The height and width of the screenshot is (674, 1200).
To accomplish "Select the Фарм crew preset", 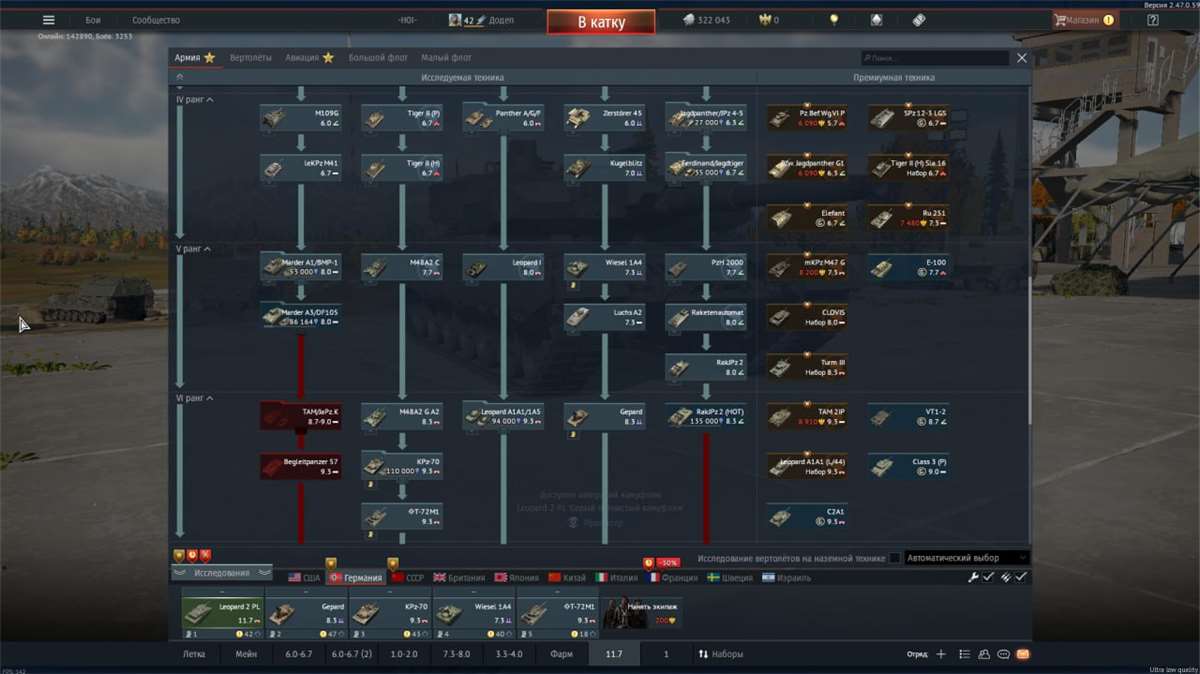I will tap(561, 654).
